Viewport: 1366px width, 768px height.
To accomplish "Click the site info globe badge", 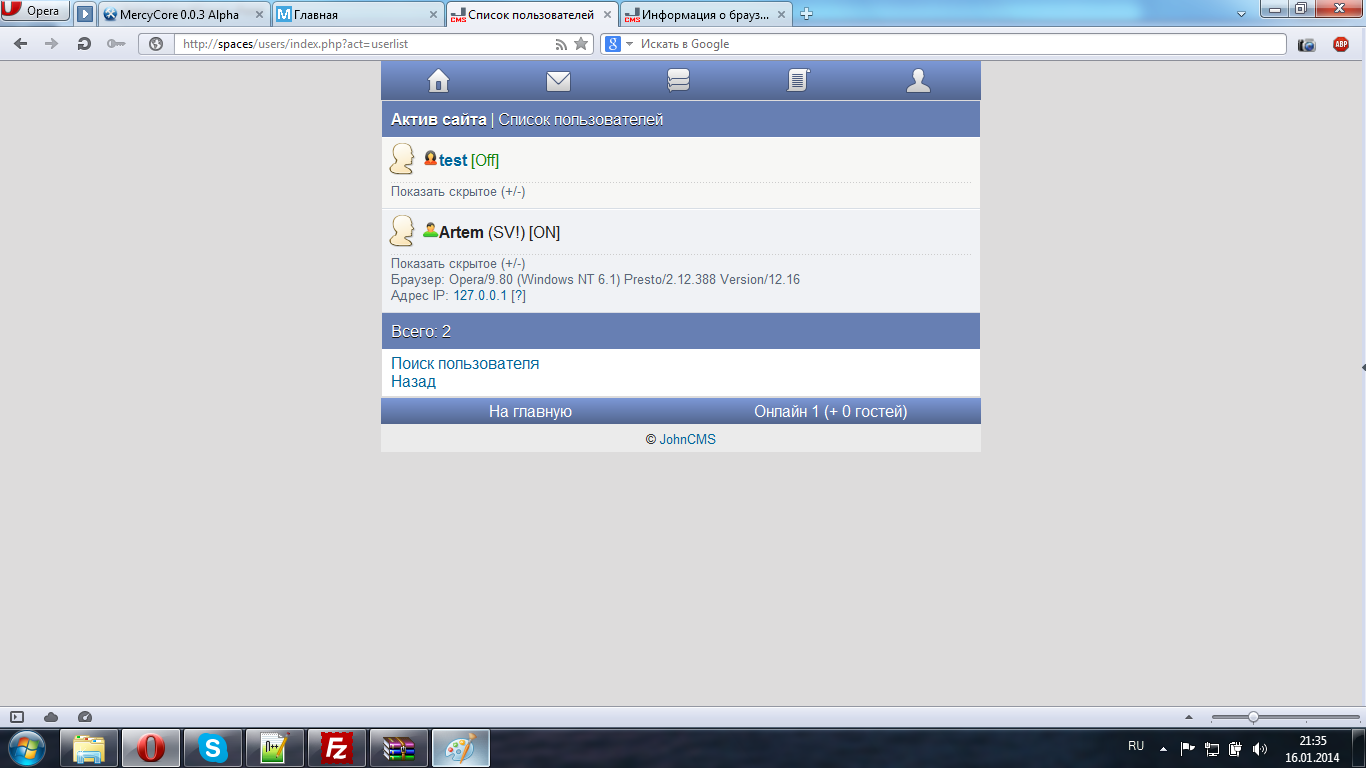I will pos(156,44).
